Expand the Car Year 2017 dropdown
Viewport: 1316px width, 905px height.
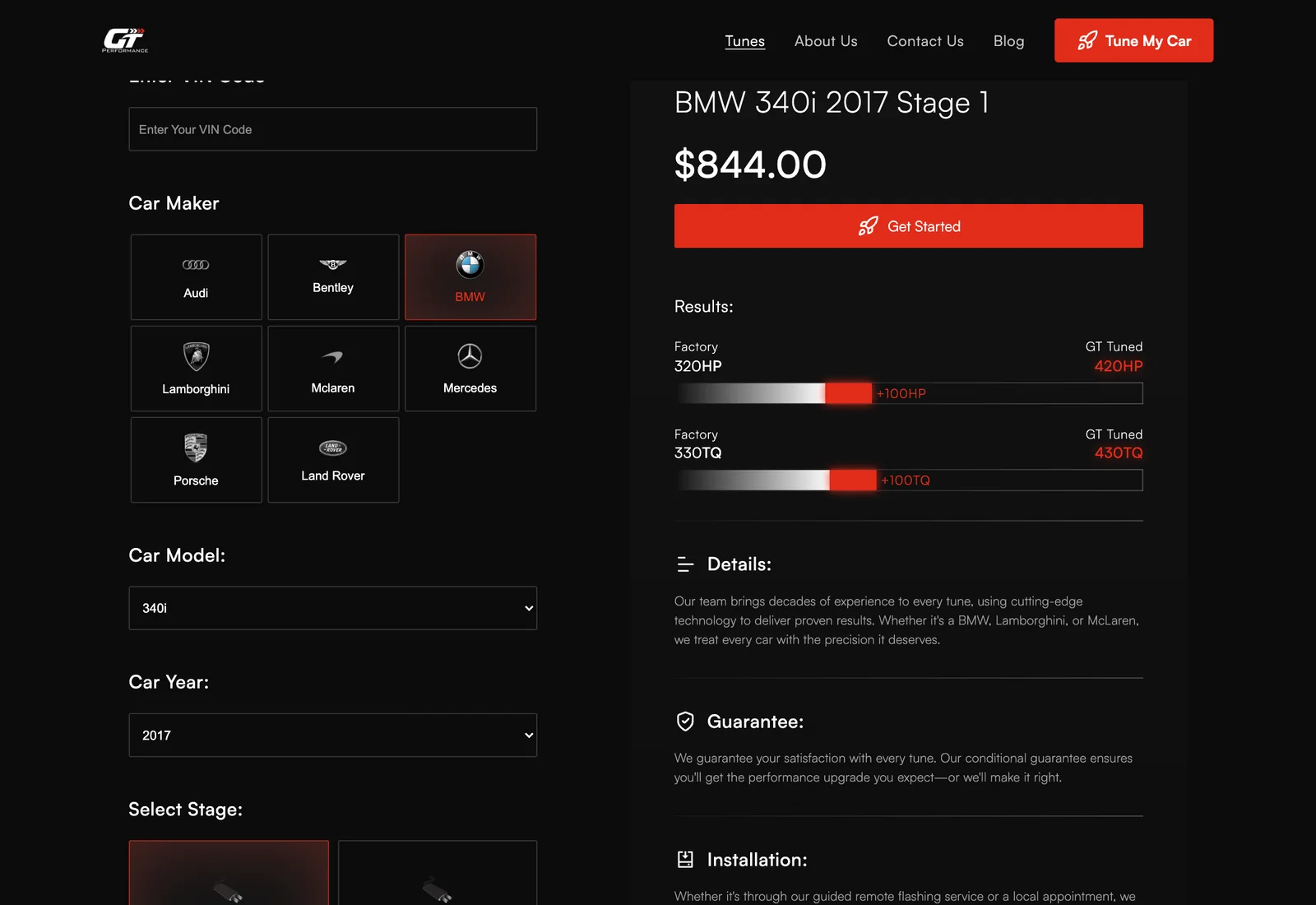tap(333, 735)
